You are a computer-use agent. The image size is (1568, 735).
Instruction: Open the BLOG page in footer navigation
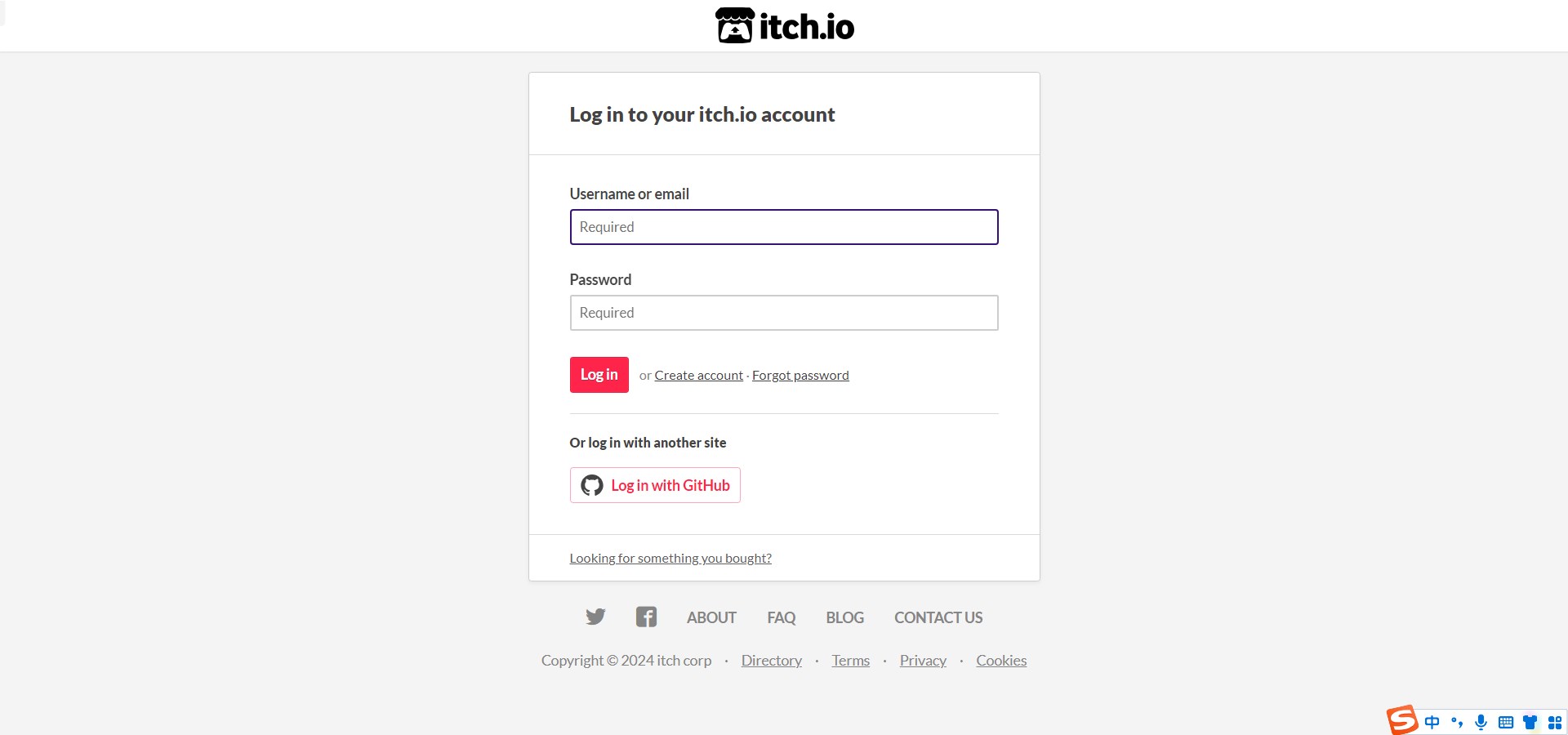pyautogui.click(x=844, y=617)
